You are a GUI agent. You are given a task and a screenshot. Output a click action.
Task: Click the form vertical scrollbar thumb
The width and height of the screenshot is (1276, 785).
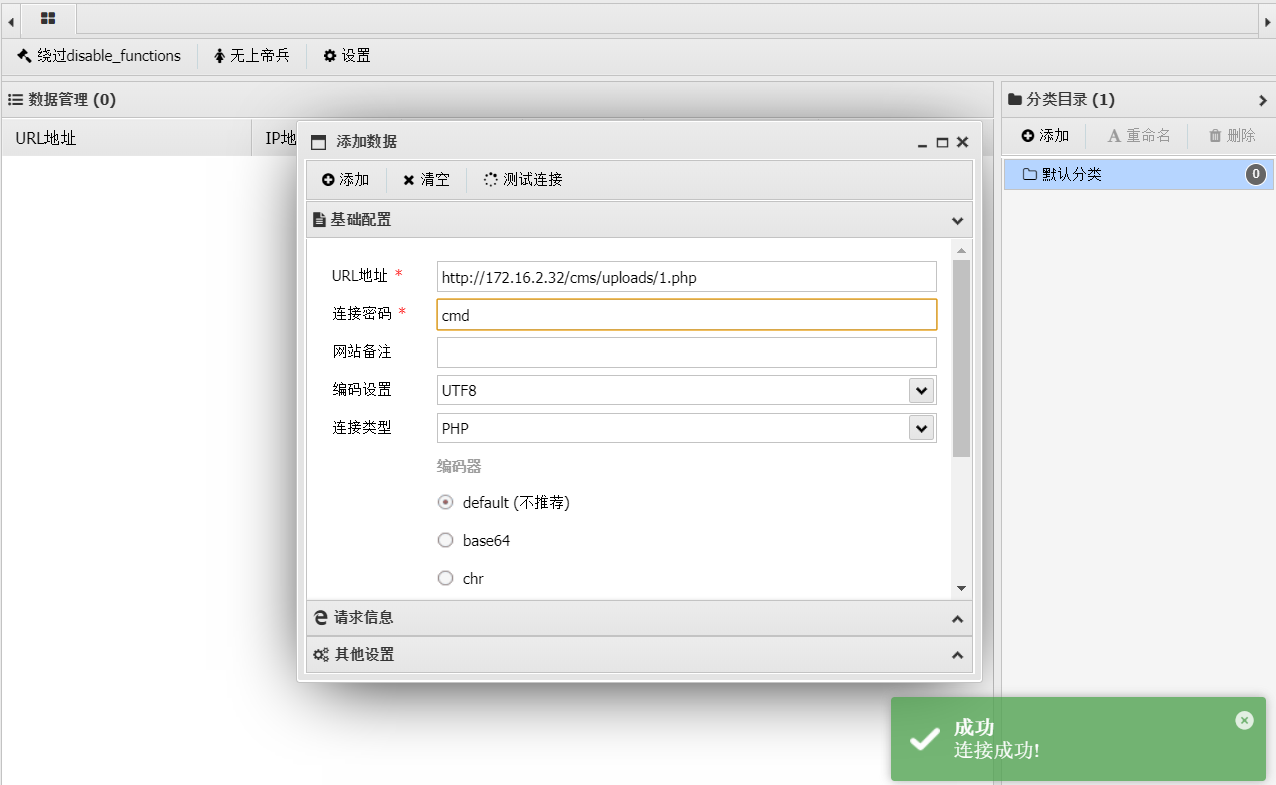click(x=961, y=358)
